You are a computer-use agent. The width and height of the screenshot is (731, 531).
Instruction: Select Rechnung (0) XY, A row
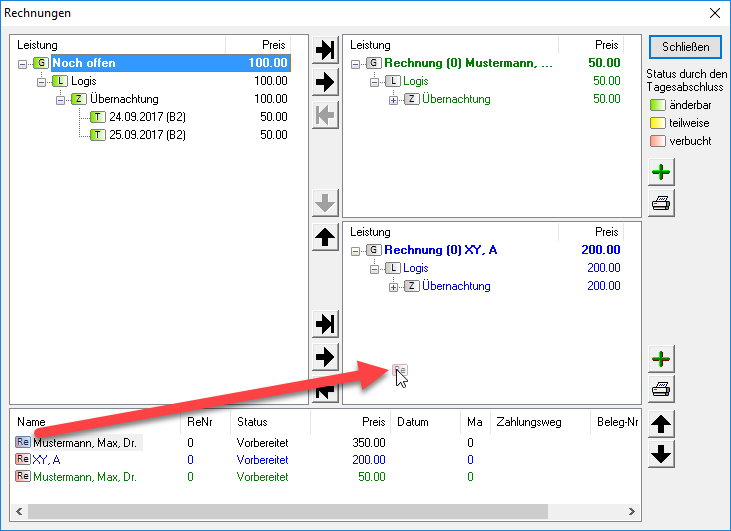click(x=441, y=250)
